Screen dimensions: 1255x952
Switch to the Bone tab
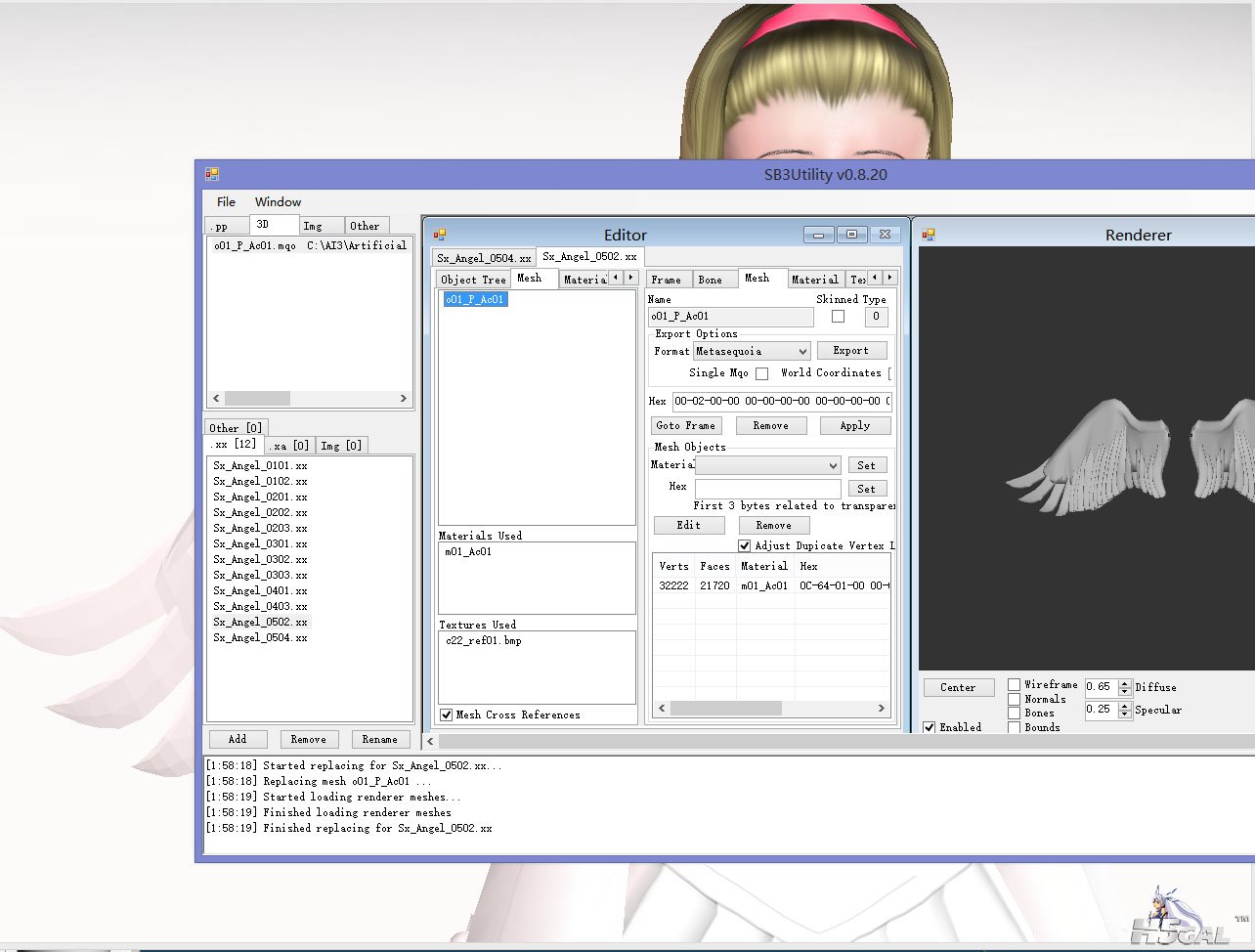(711, 280)
